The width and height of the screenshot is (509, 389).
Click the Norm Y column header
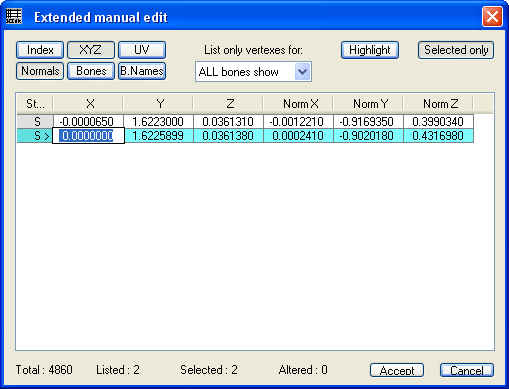368,104
